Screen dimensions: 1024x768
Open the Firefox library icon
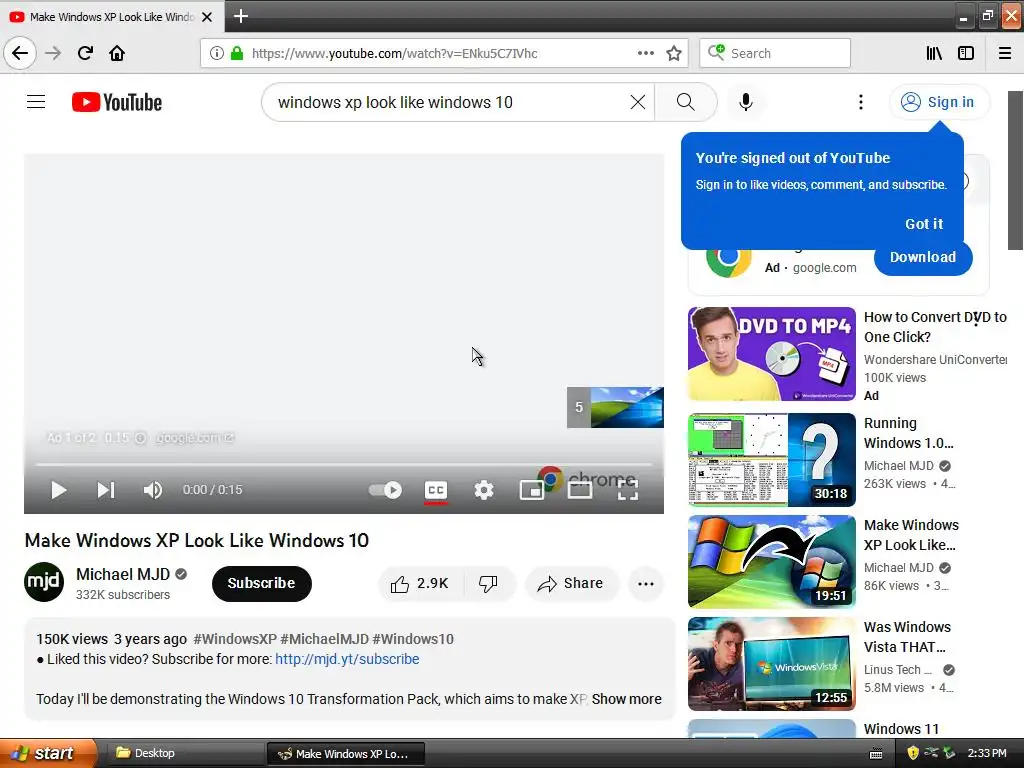pos(934,53)
